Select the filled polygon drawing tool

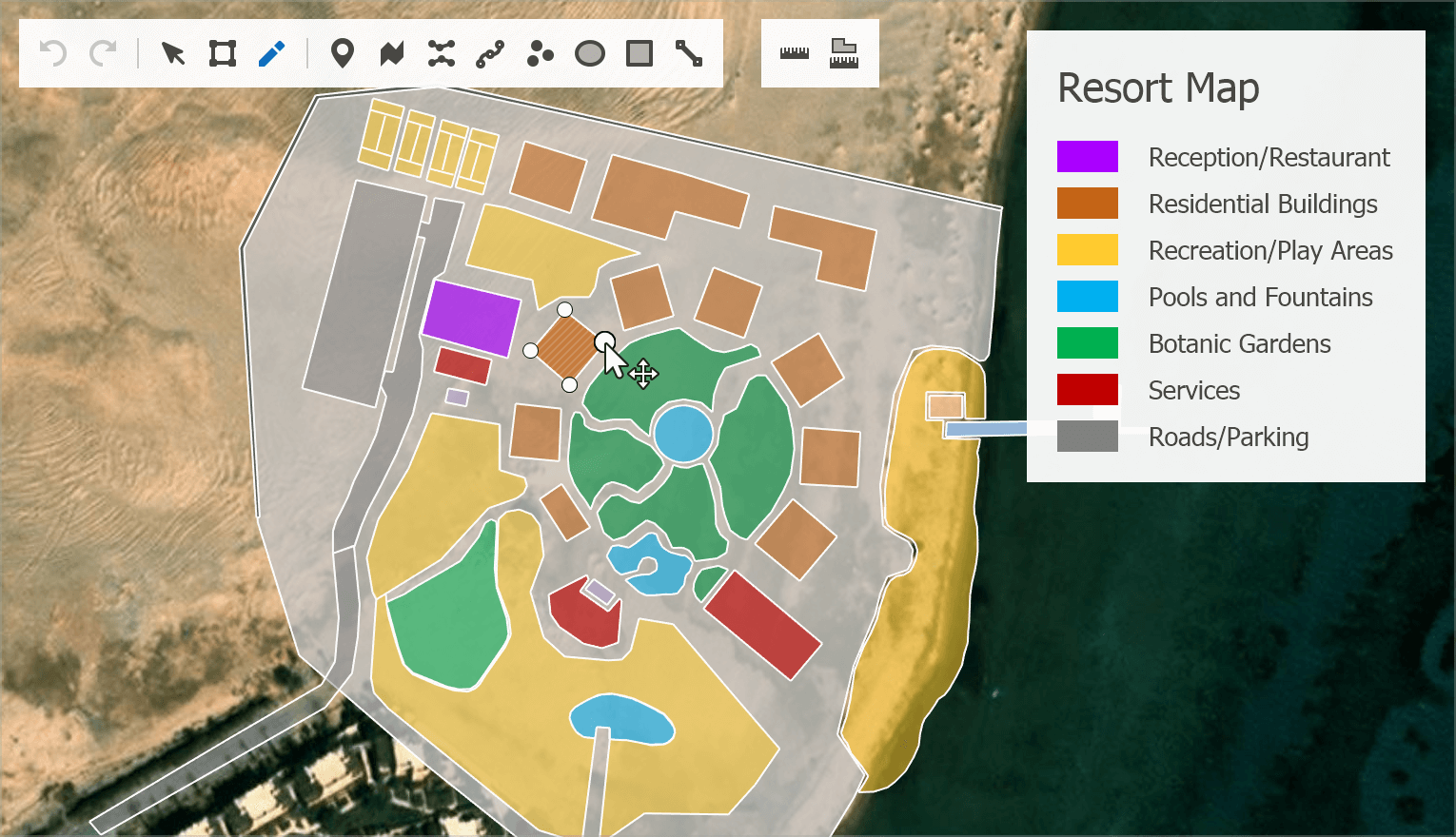point(392,53)
